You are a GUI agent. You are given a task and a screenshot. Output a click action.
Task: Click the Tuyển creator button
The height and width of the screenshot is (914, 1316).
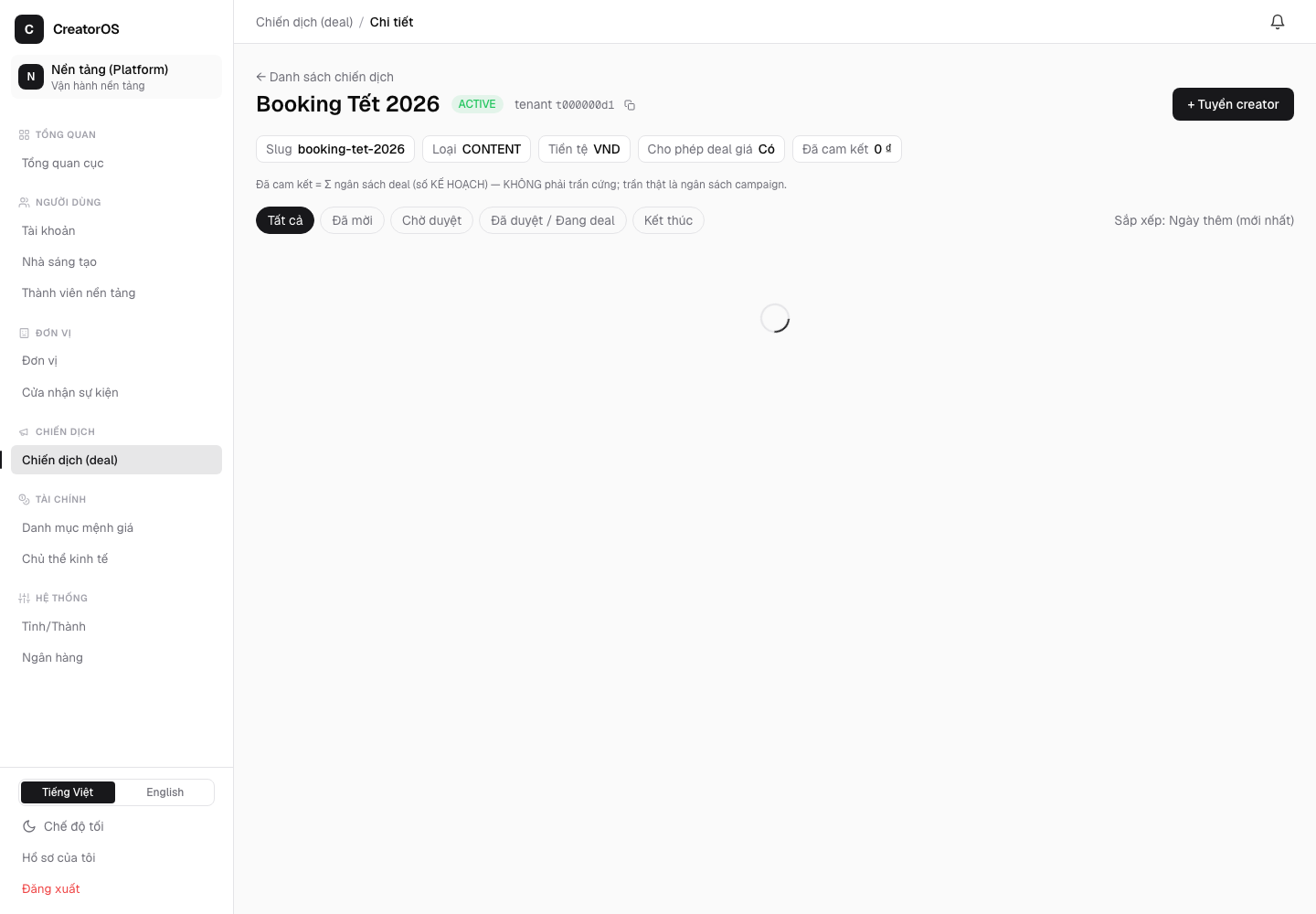(x=1233, y=104)
